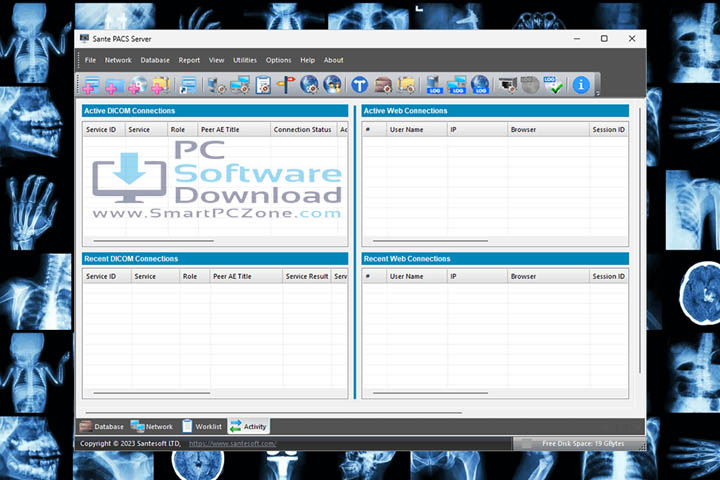Screen dimensions: 720x480
Task: Open folder settings icon with gear
Action: point(406,85)
